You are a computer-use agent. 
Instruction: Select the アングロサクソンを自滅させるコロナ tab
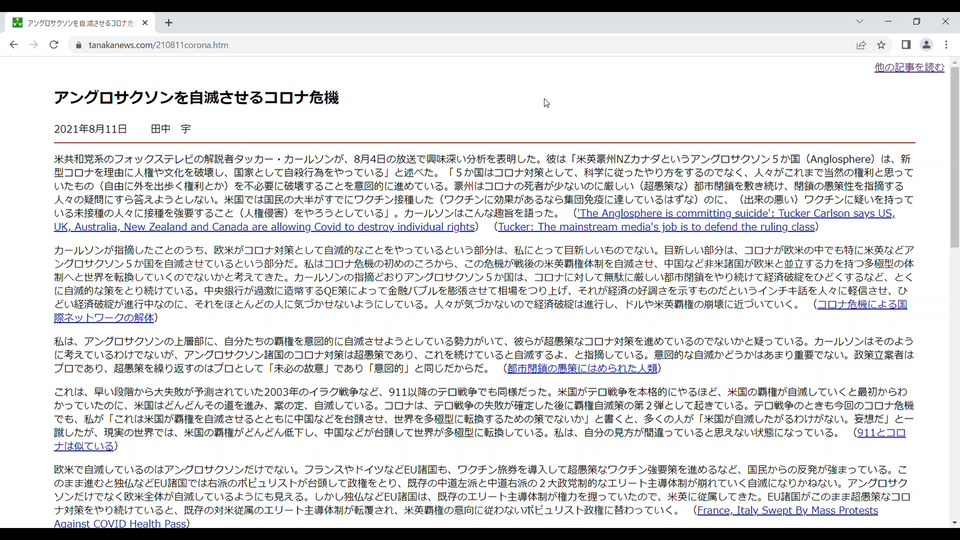point(80,23)
